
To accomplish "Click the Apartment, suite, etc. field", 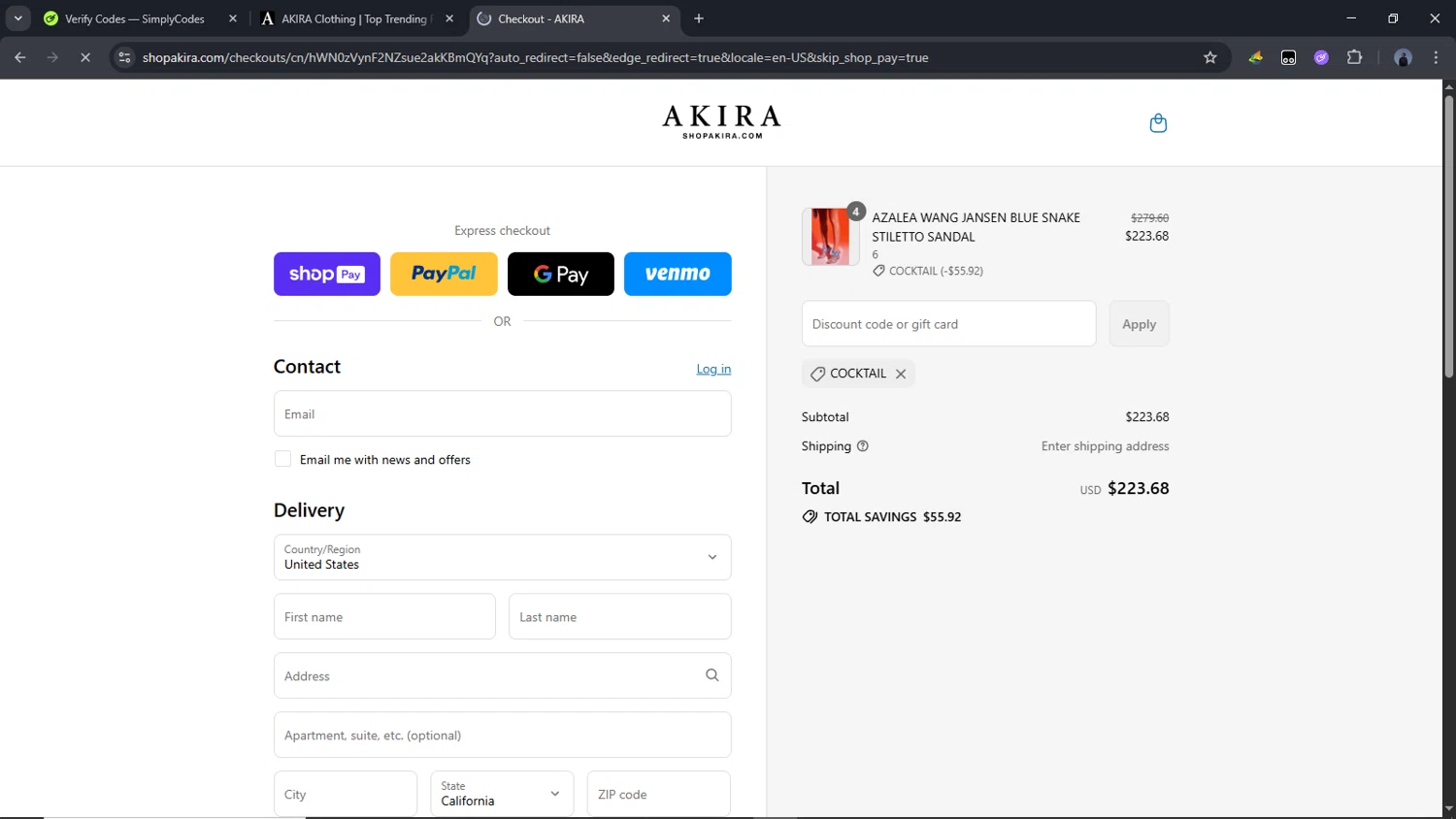I will pos(502,735).
